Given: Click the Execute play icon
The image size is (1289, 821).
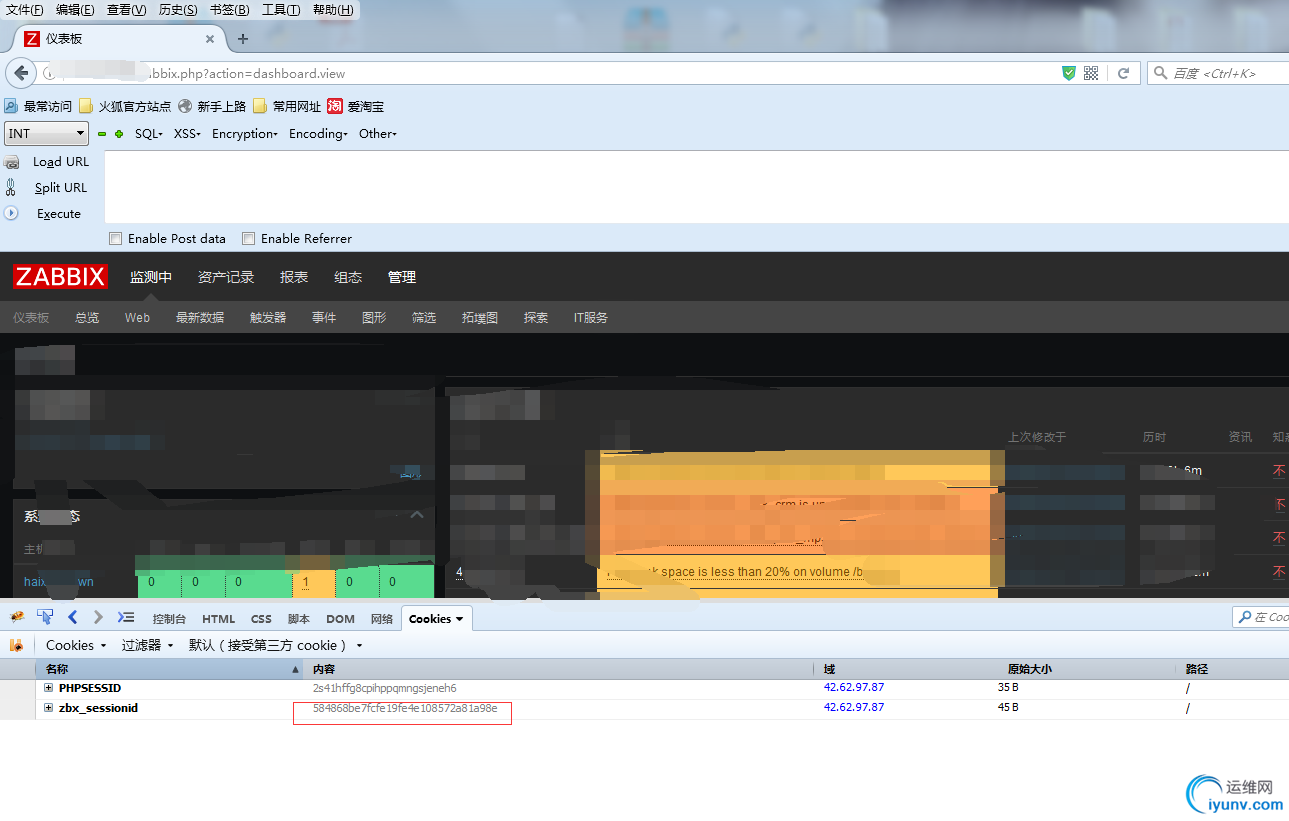Looking at the screenshot, I should click(12, 213).
